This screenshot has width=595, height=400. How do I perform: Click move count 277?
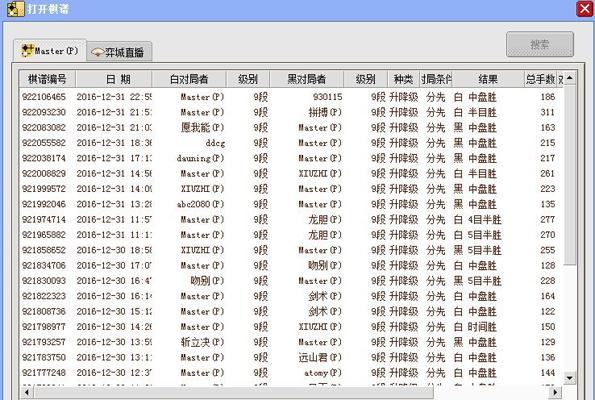[x=548, y=219]
